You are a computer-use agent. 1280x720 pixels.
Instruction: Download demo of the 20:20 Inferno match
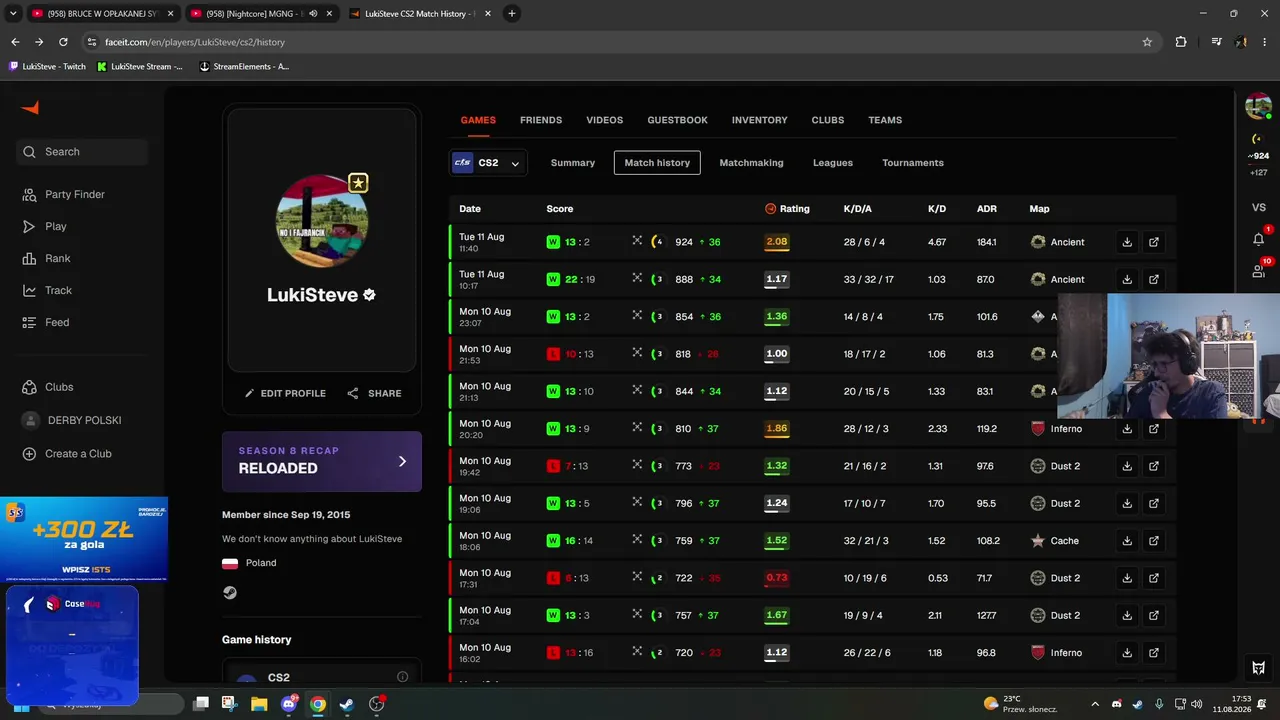point(1127,429)
